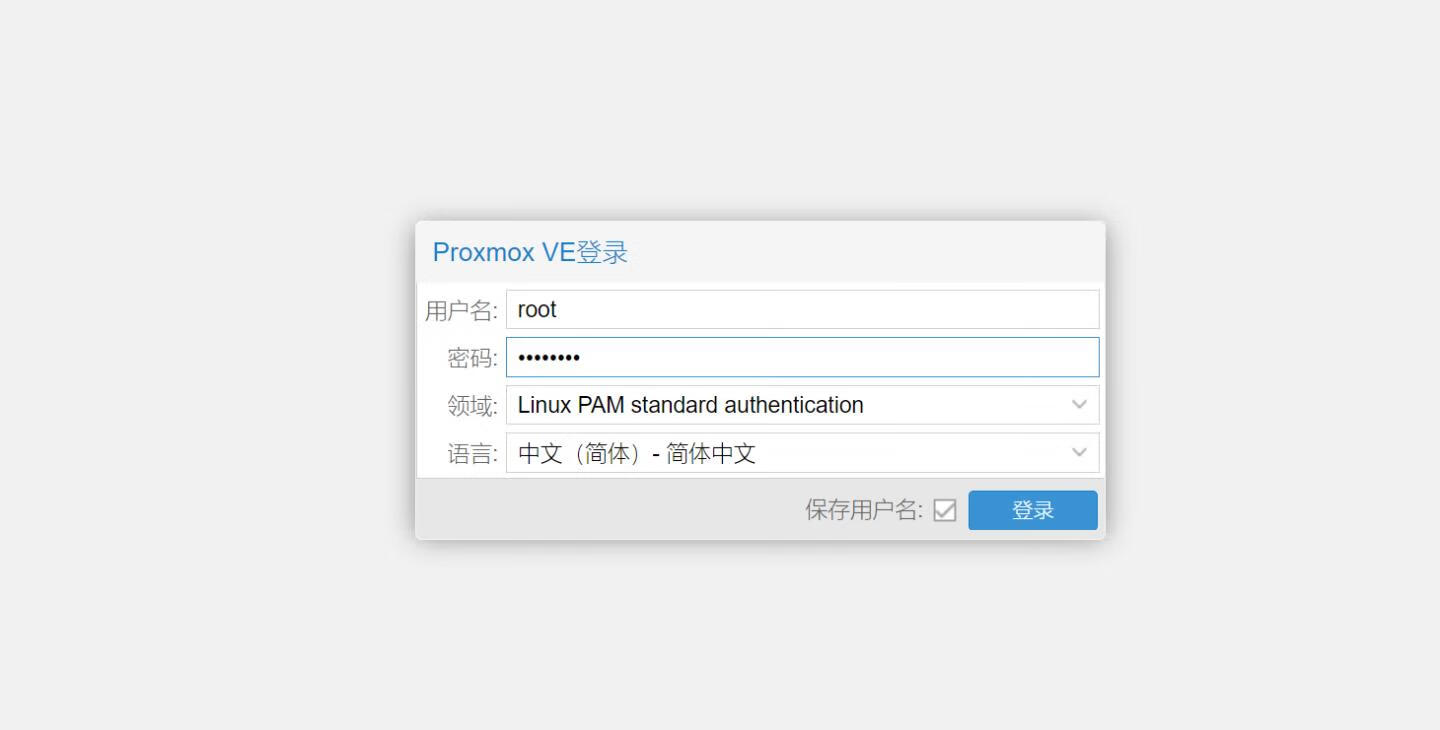1440x730 pixels.
Task: Click the blue 登录 login button
Action: coord(1032,510)
